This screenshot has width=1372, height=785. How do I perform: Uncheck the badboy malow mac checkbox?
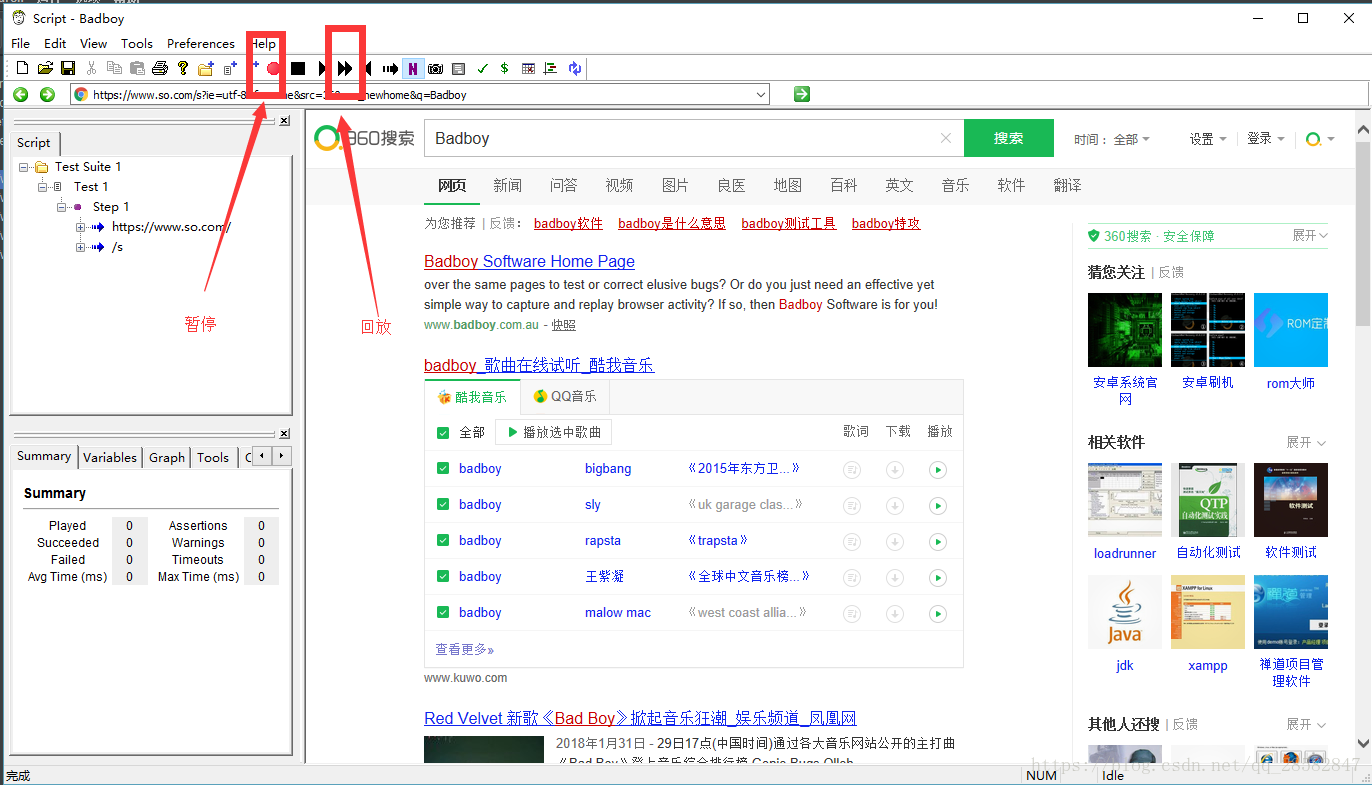click(x=443, y=612)
